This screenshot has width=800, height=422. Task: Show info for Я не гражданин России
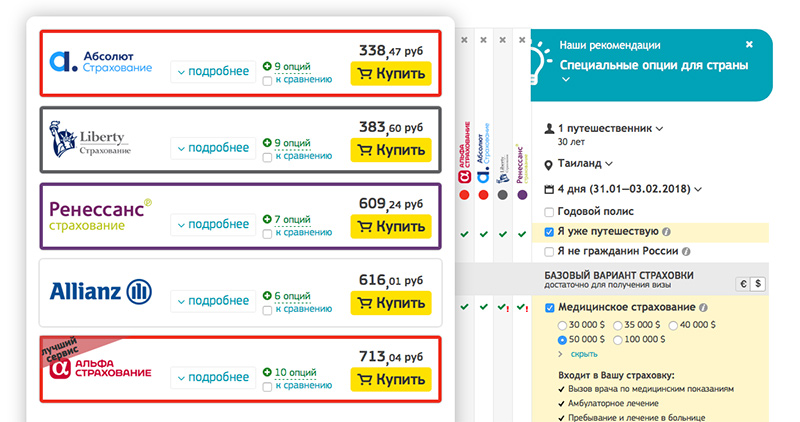pyautogui.click(x=686, y=252)
